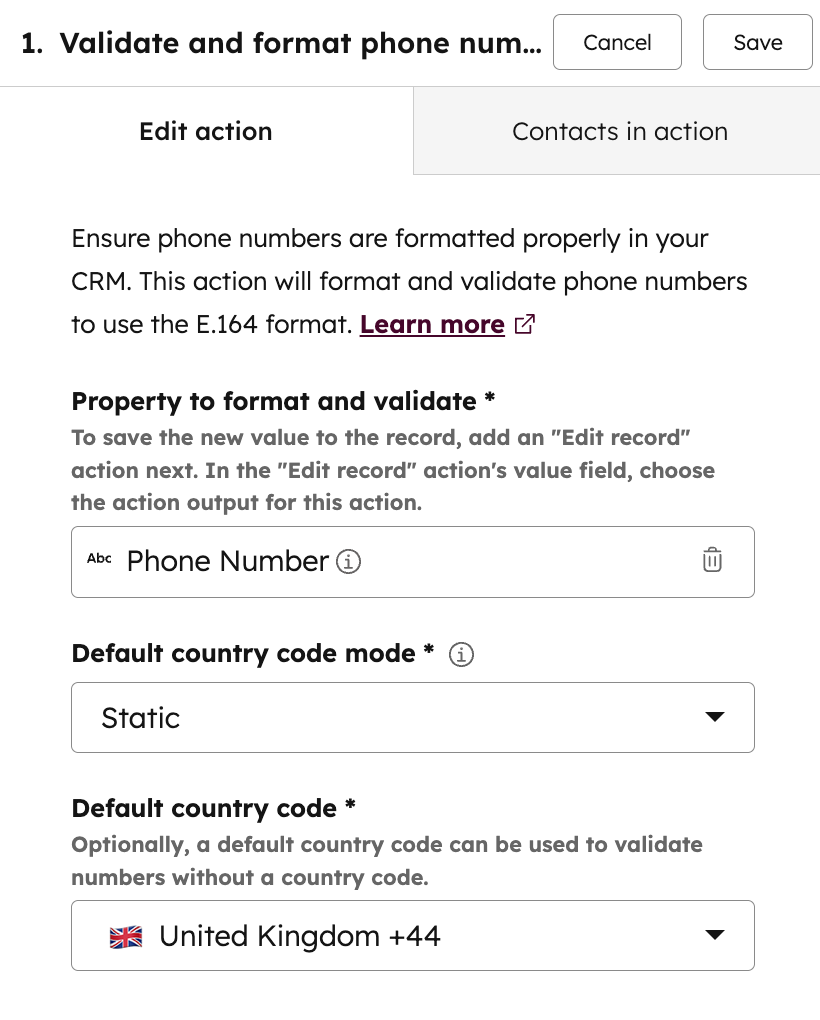
Task: Save the phone number validation action
Action: pyautogui.click(x=757, y=42)
